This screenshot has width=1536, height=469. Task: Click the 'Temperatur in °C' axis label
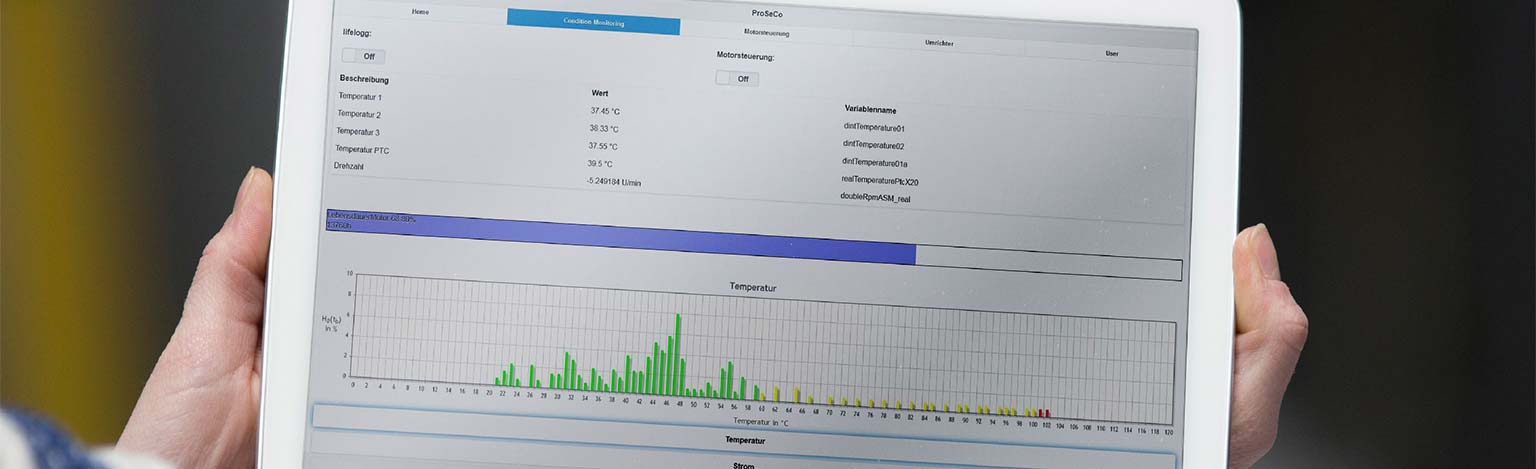click(760, 422)
